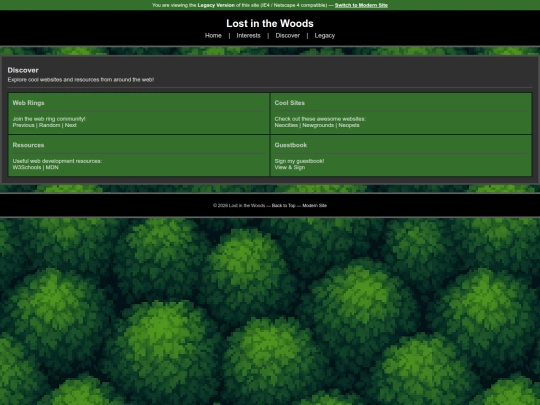
Task: Click the Discover section heading
Action: [23, 70]
